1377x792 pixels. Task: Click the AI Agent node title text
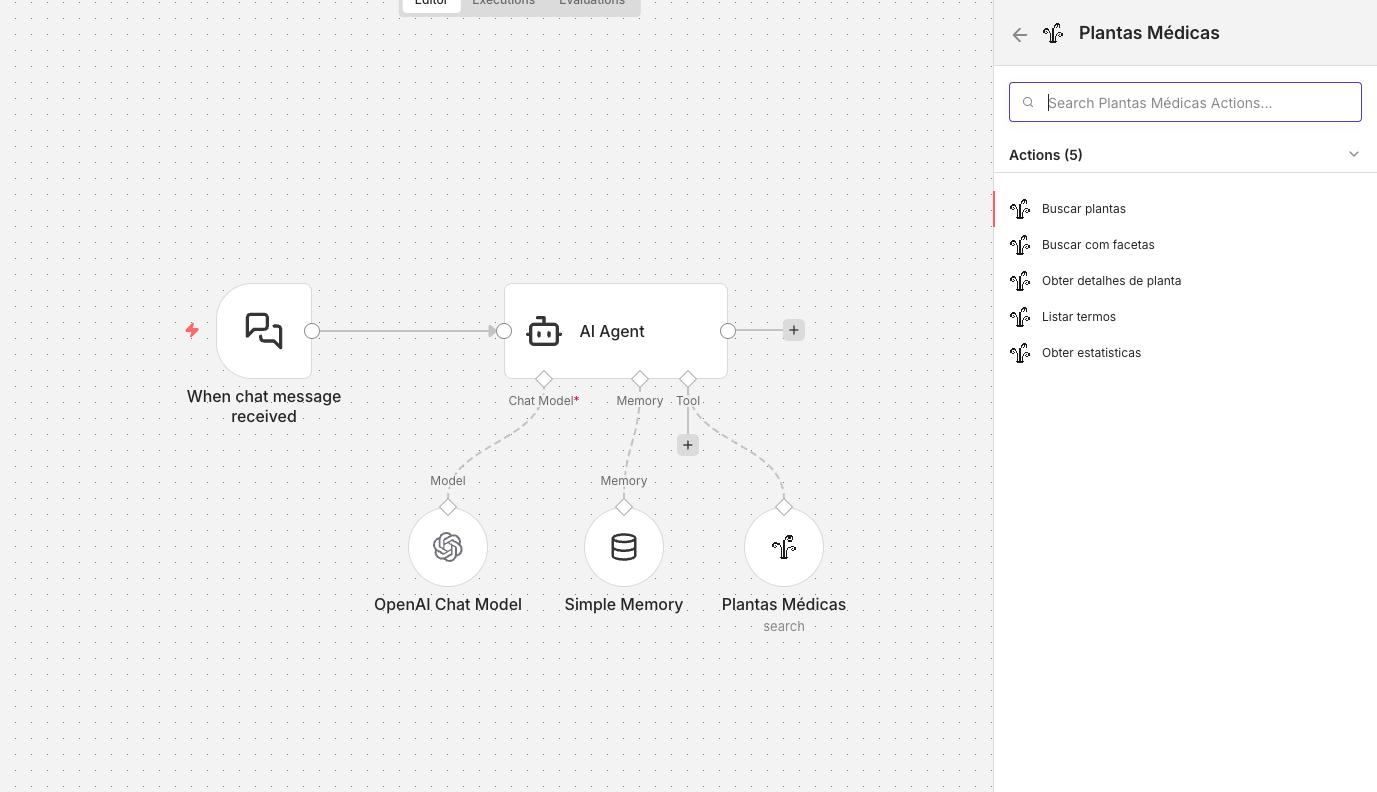pyautogui.click(x=612, y=331)
